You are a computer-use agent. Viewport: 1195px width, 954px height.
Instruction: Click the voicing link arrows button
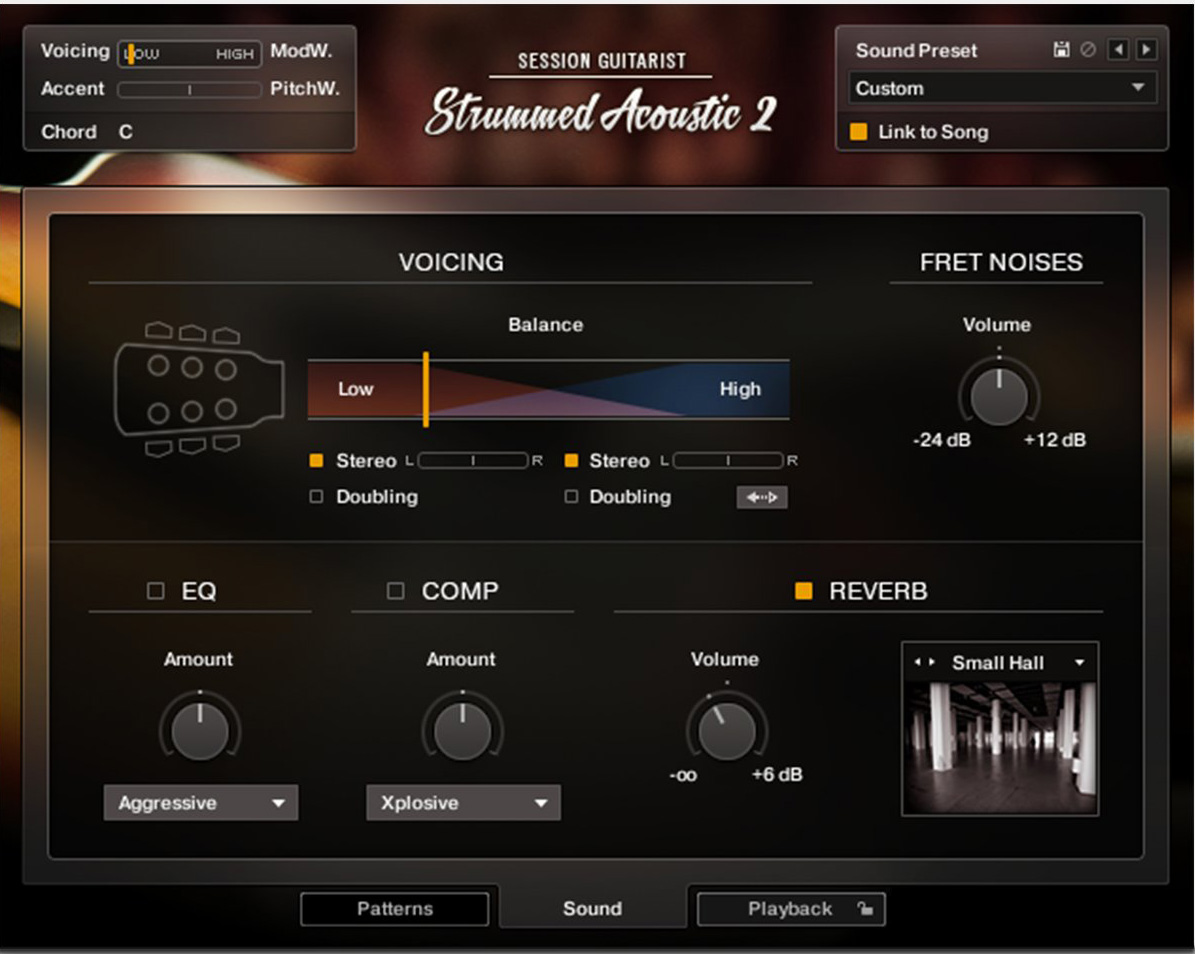coord(761,498)
